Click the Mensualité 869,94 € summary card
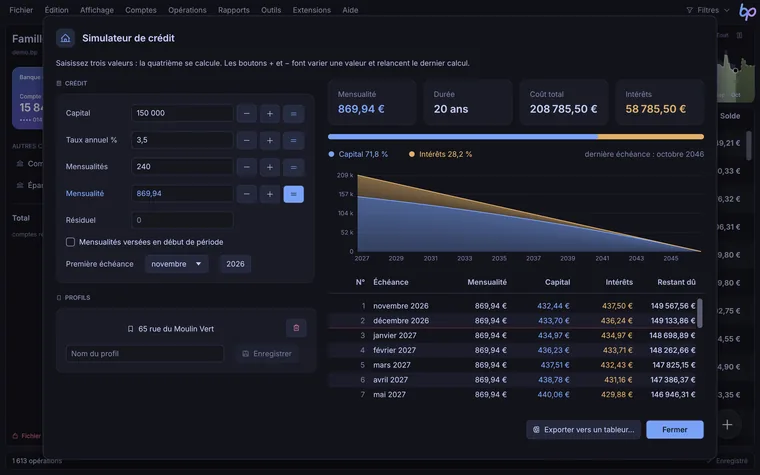Image resolution: width=760 pixels, height=475 pixels. click(372, 102)
